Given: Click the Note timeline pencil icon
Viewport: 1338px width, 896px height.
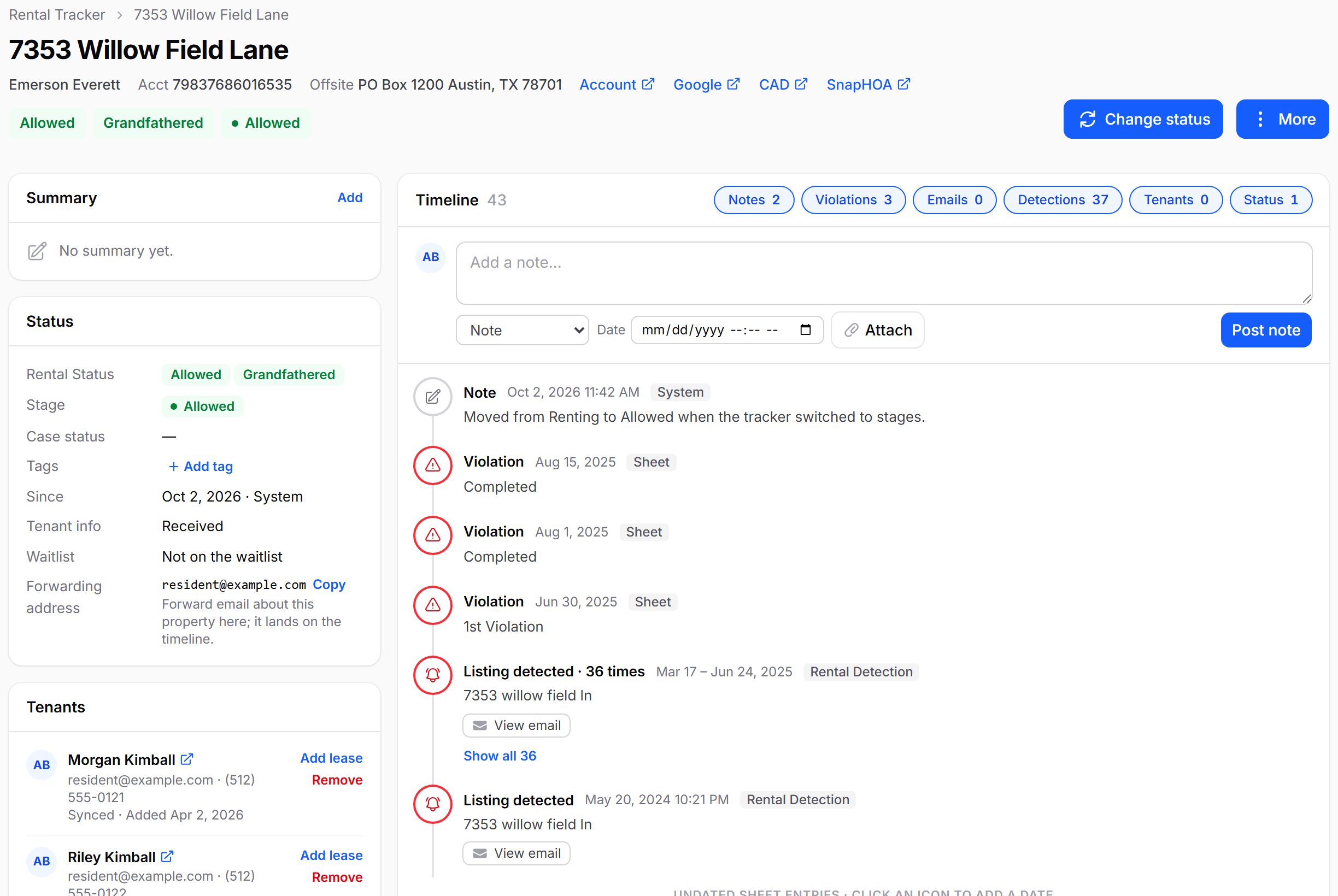Looking at the screenshot, I should (x=433, y=397).
